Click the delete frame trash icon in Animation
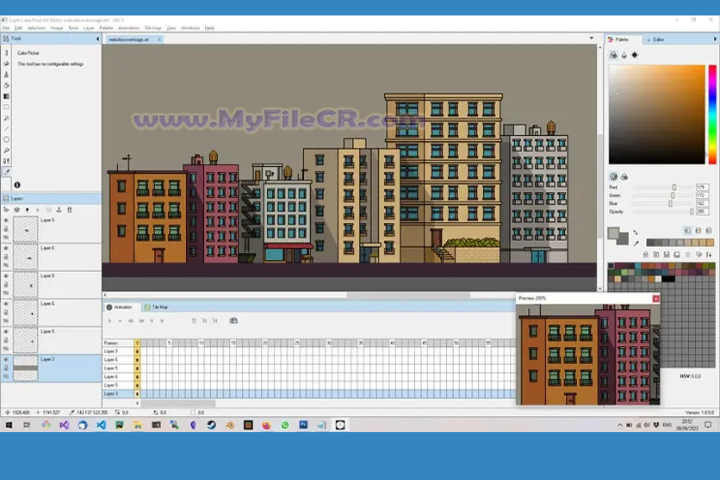 pos(194,321)
